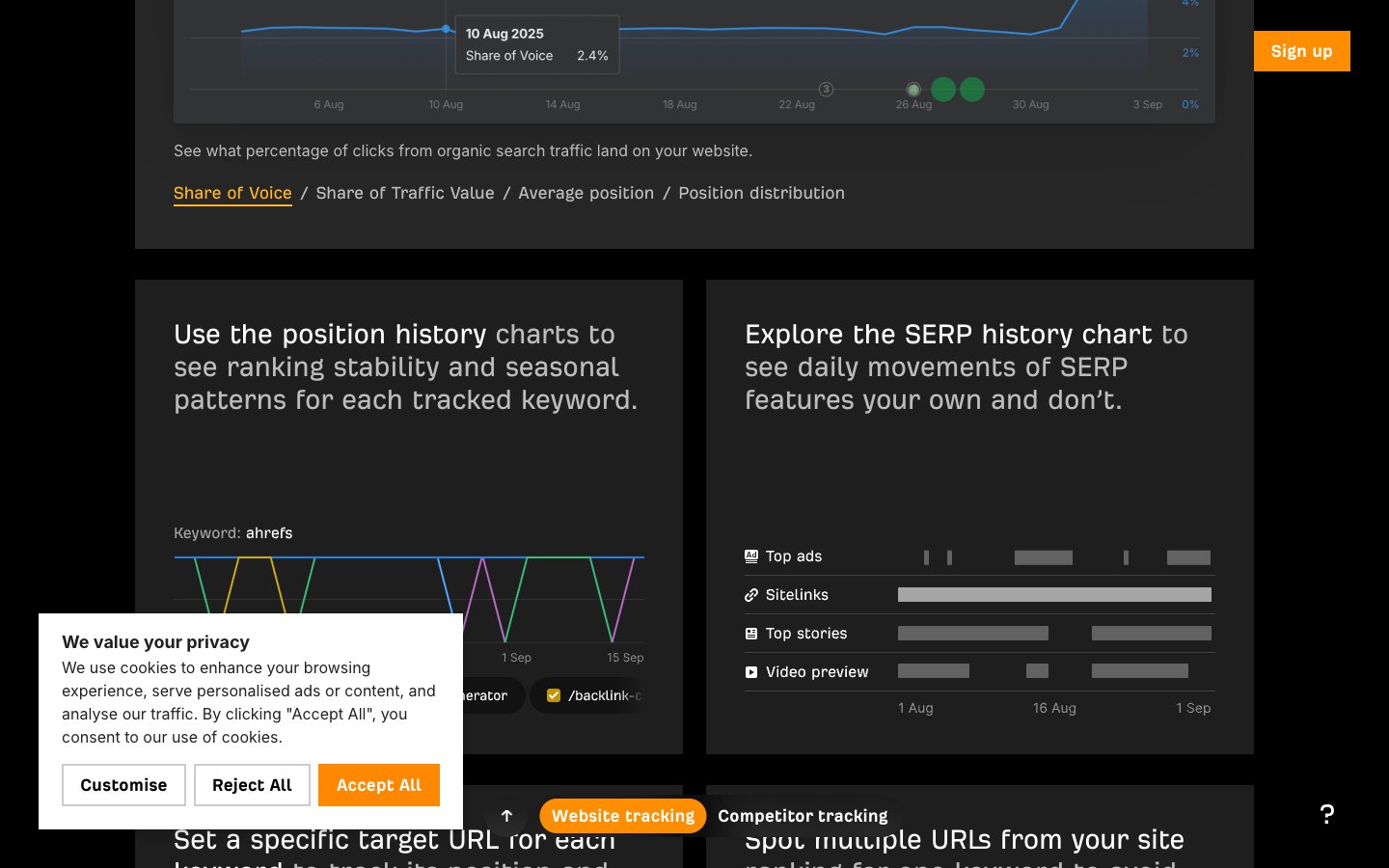The image size is (1389, 868).
Task: Click the Sitelinks chain icon
Action: pyautogui.click(x=751, y=595)
